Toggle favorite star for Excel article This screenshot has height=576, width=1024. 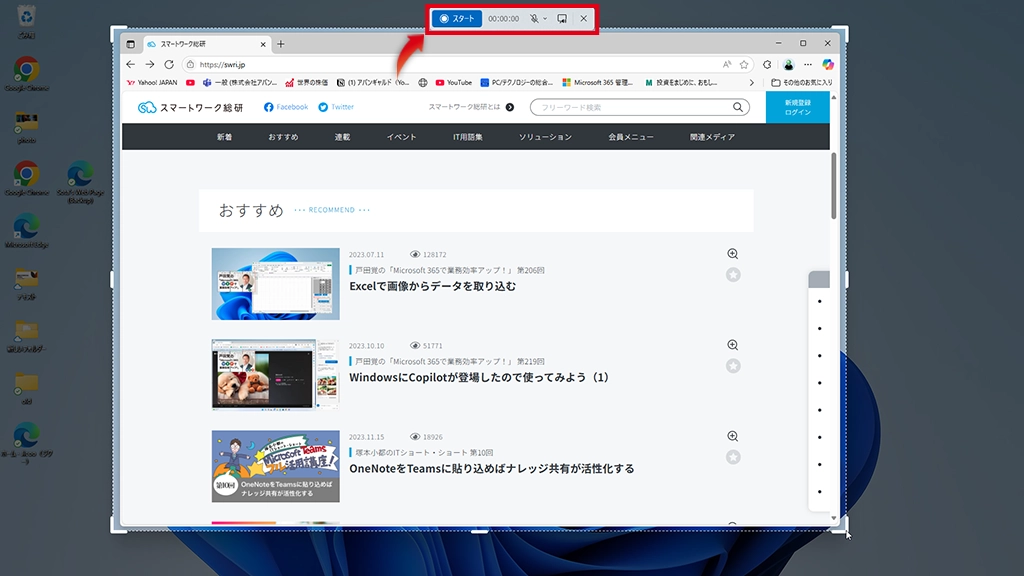(x=733, y=275)
